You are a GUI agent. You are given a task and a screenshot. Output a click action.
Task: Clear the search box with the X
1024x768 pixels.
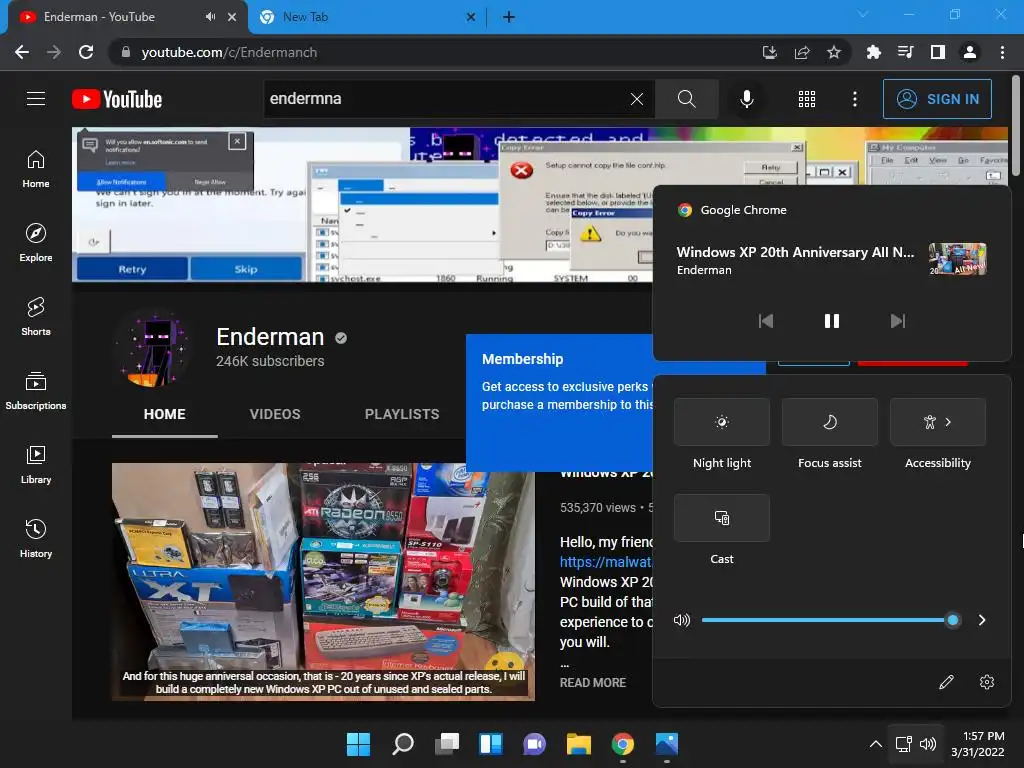pyautogui.click(x=637, y=99)
